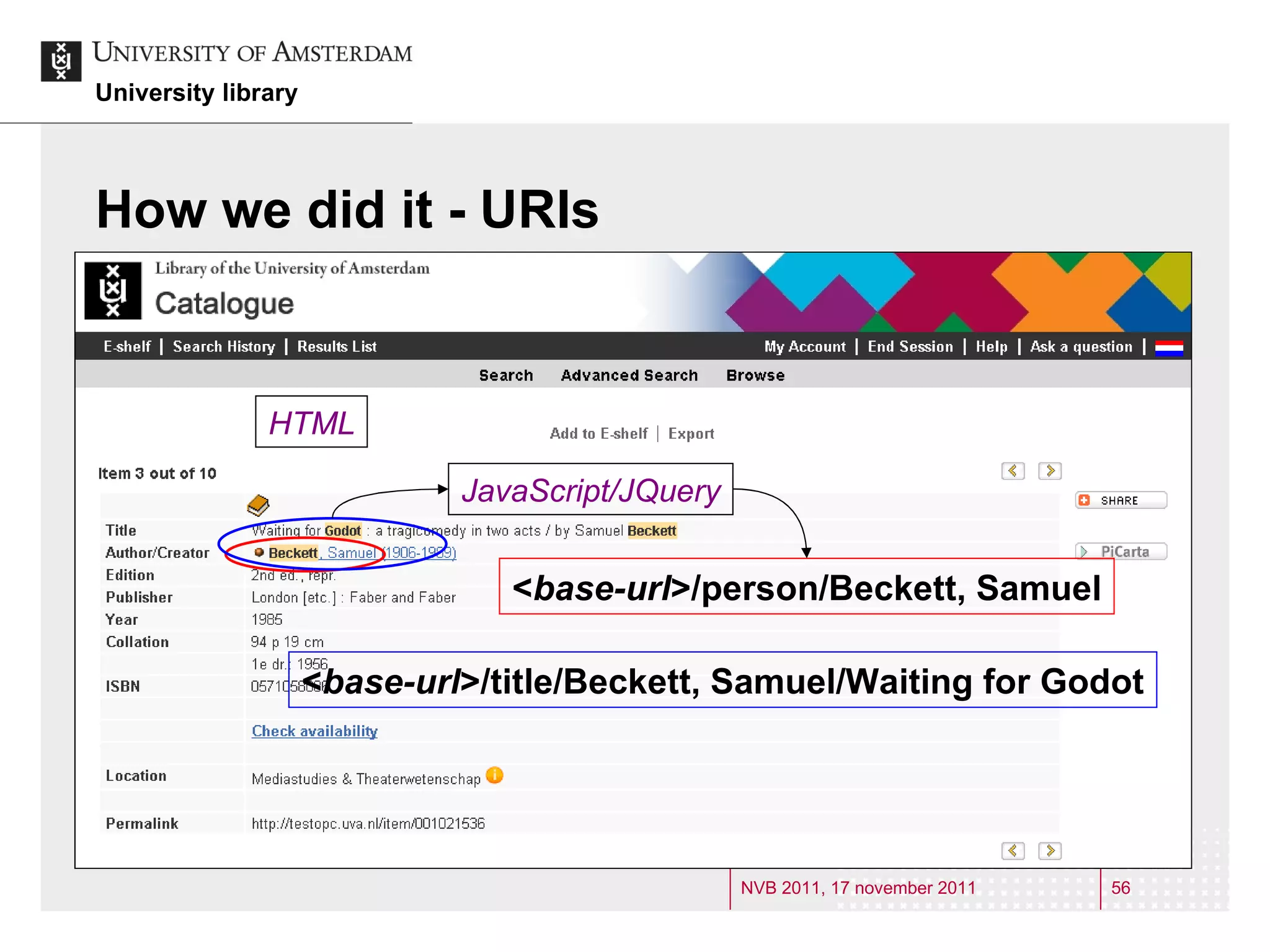Click the 'Waiting for Godot' title text

[x=306, y=531]
